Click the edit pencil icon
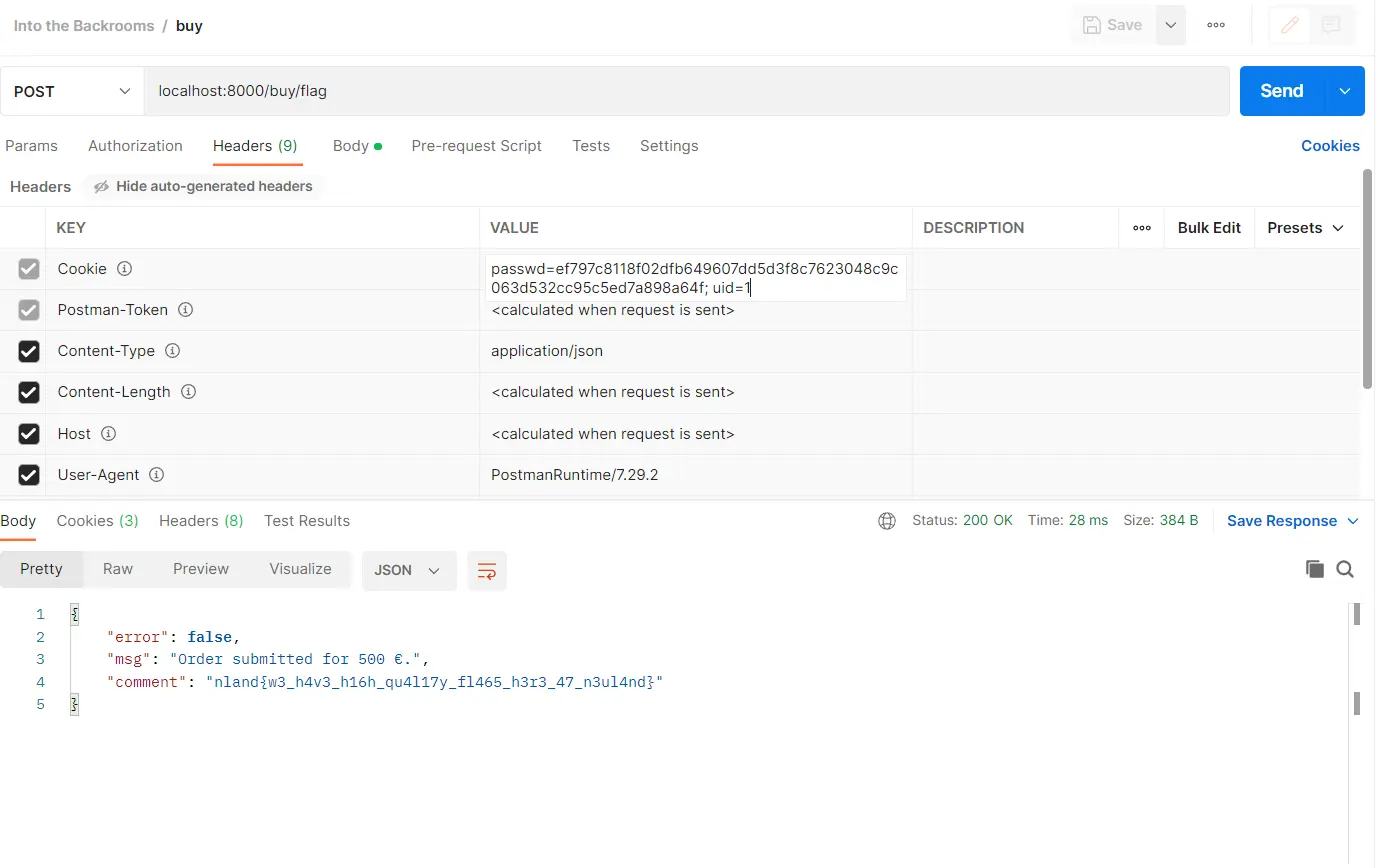The width and height of the screenshot is (1381, 868). coord(1289,26)
